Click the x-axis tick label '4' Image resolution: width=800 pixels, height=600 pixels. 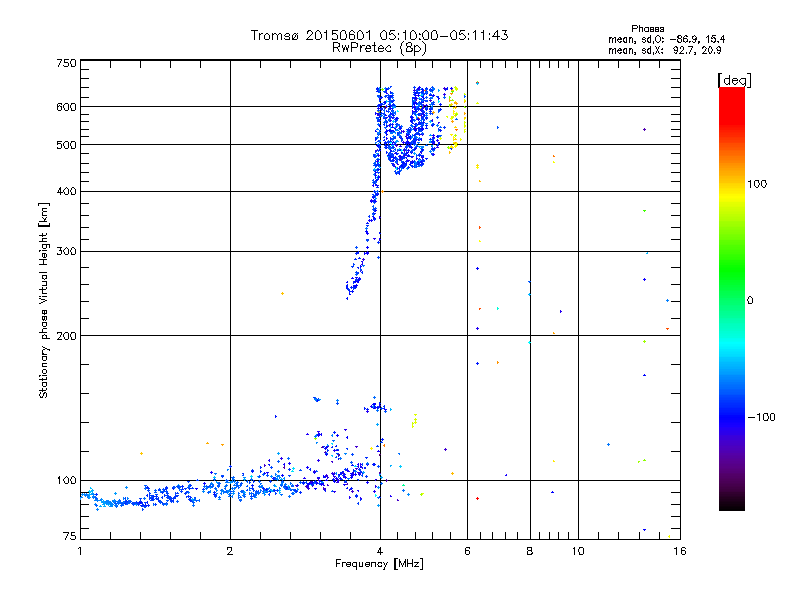(380, 551)
